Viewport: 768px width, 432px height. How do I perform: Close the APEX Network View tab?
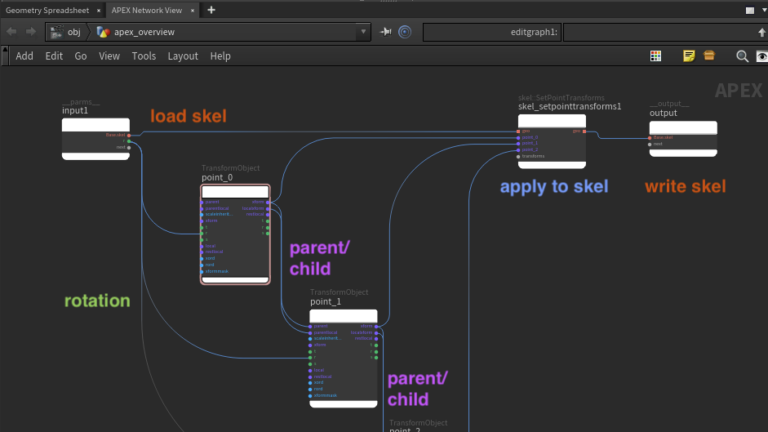[195, 9]
